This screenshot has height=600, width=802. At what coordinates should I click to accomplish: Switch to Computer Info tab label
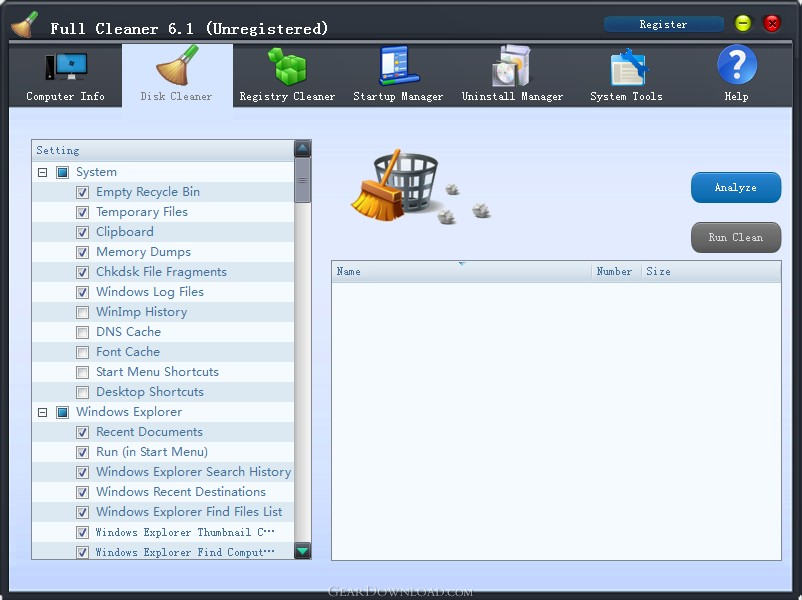point(65,96)
